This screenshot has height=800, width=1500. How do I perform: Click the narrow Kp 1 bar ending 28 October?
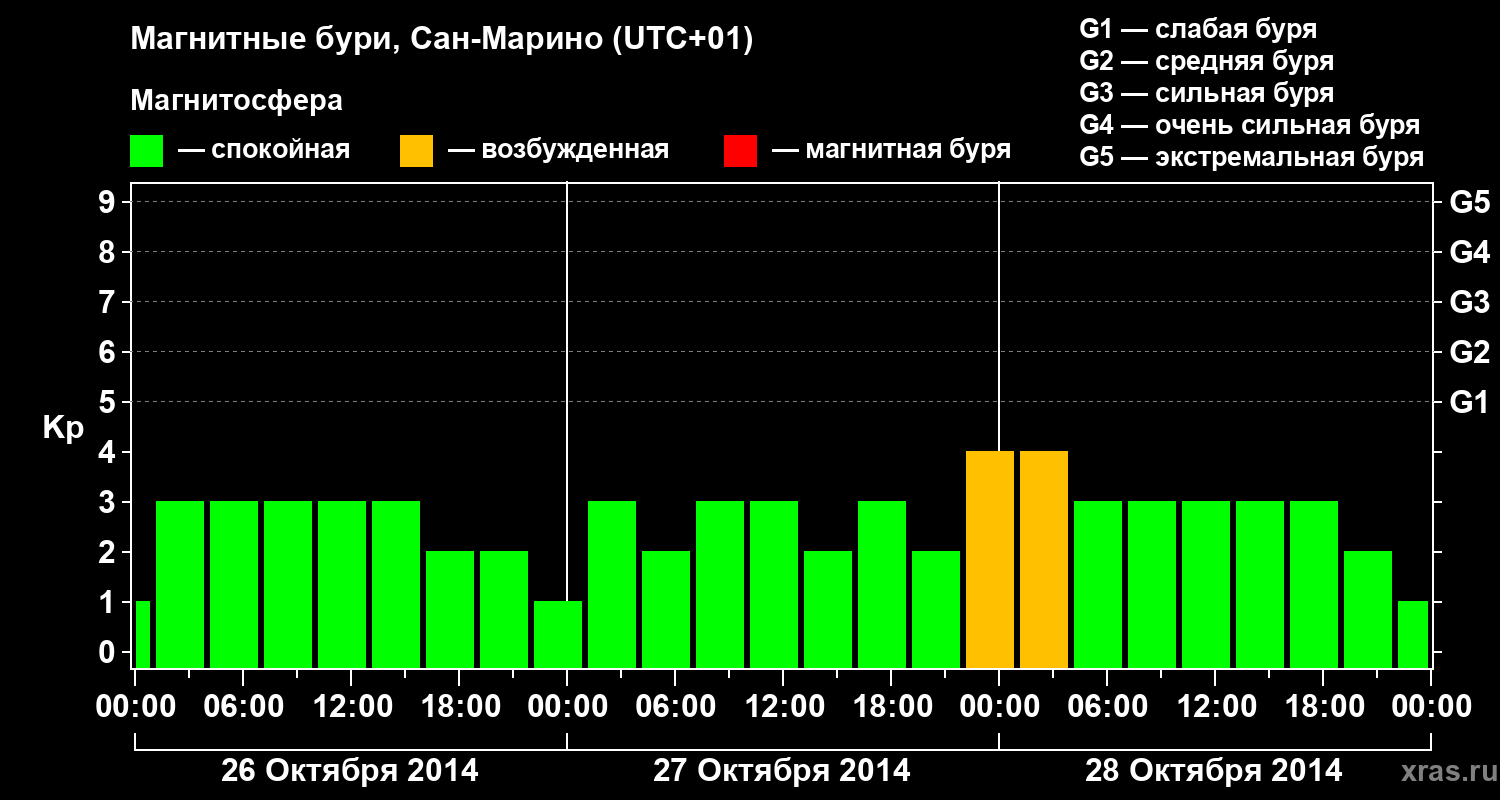pos(1413,634)
